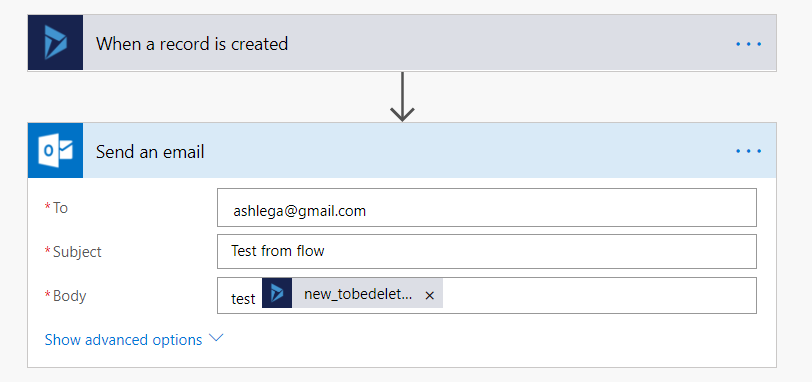Remove the new_tobedelet dynamic content token
Viewport: 812px width, 382px height.
point(429,296)
